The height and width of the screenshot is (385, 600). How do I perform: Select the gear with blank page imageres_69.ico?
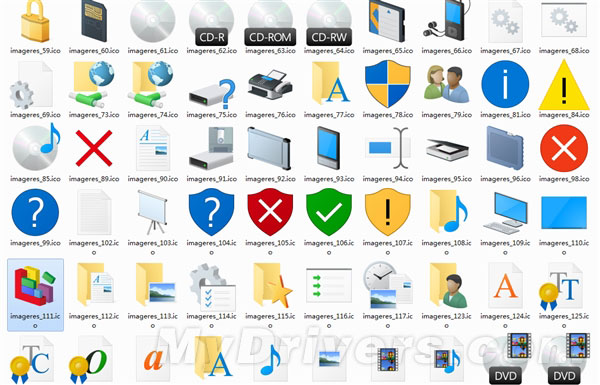click(32, 85)
